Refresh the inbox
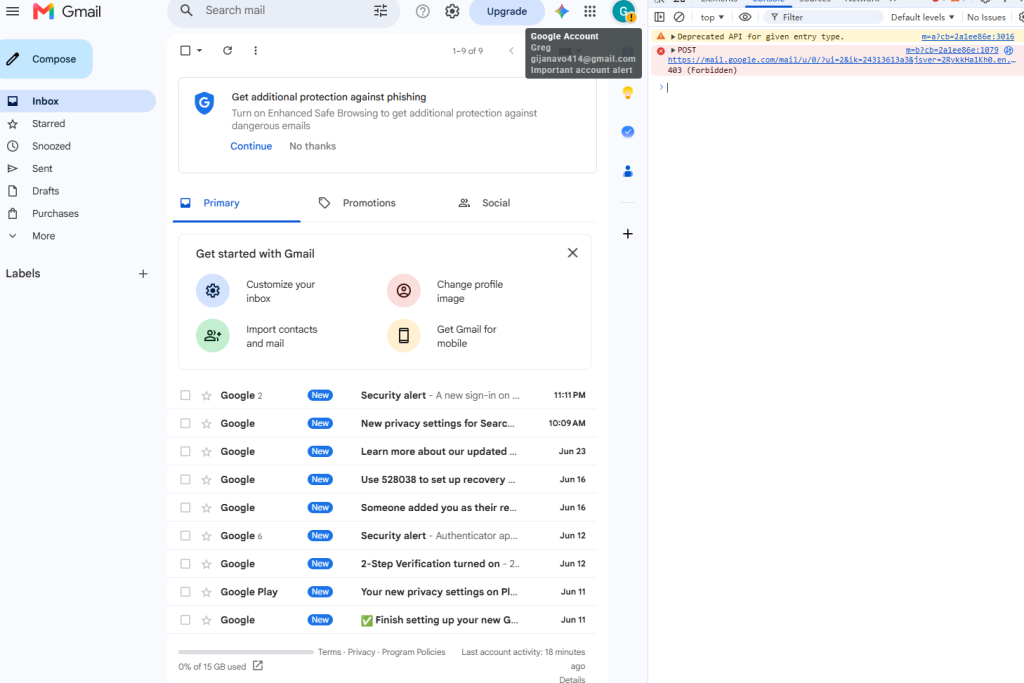Screen dimensions: 1024x683 tap(227, 50)
